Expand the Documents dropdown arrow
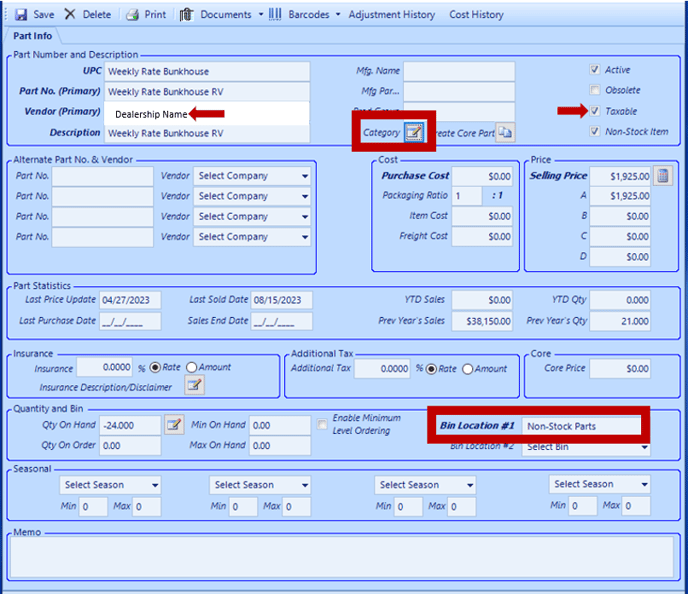This screenshot has width=688, height=594. pyautogui.click(x=261, y=14)
